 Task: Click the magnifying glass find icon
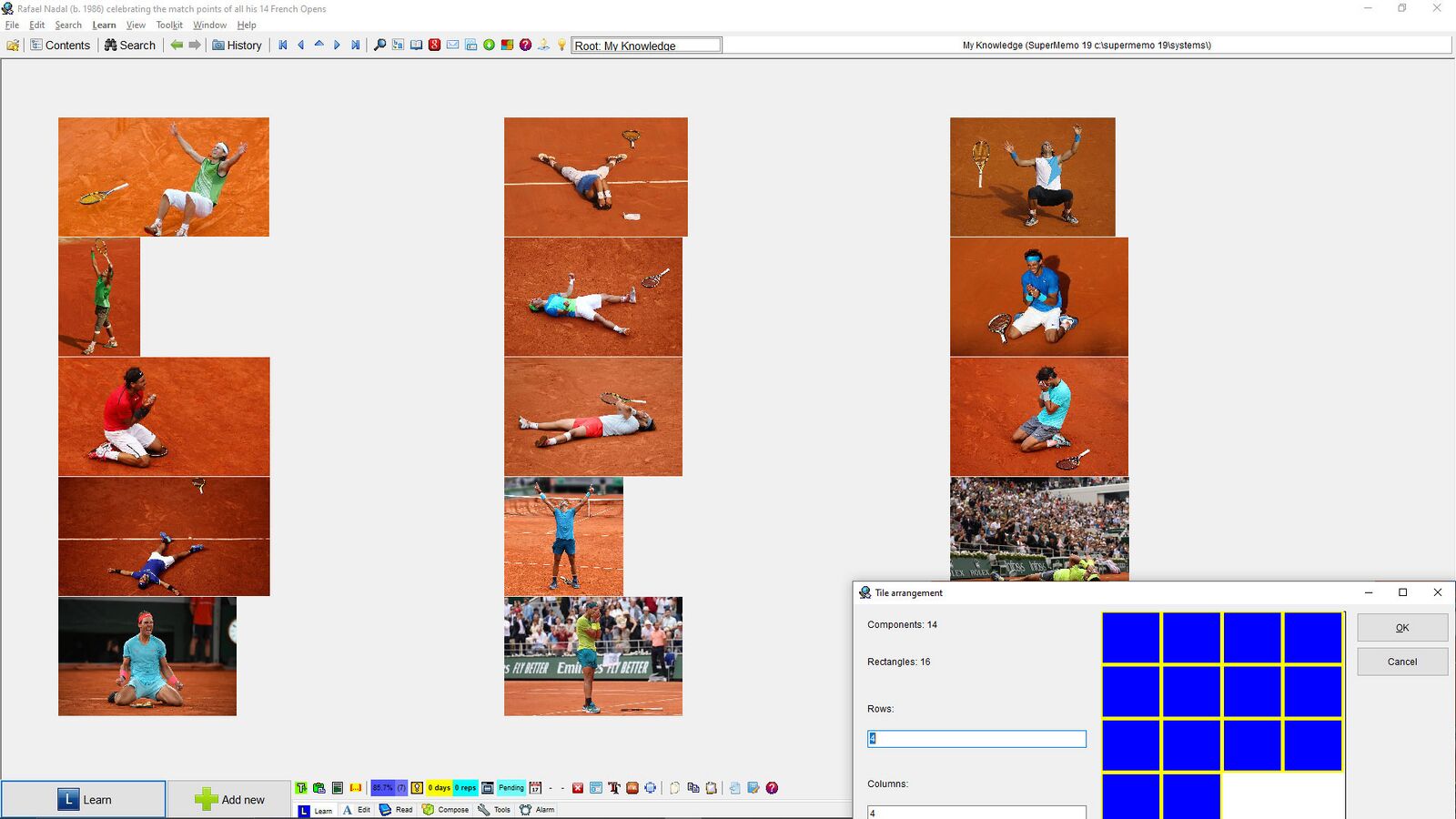tap(379, 45)
